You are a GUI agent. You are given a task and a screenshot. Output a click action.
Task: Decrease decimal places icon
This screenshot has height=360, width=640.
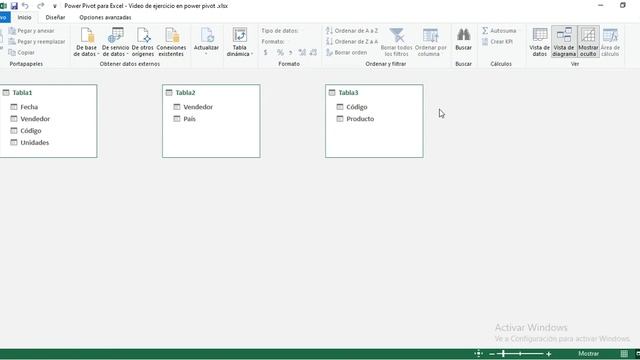[x=313, y=52]
